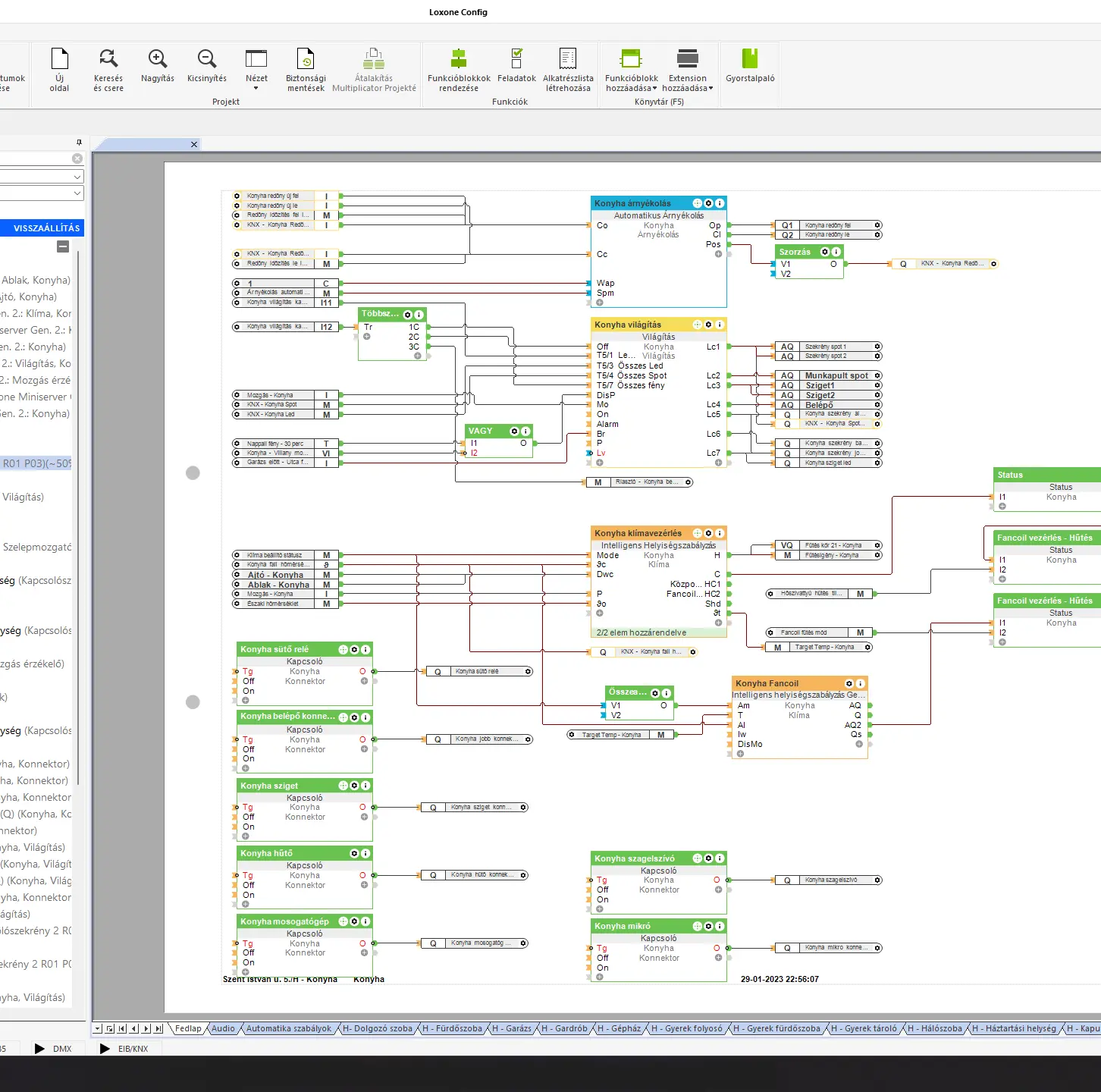1101x1092 pixels.
Task: Collapse the list with the minus button
Action: 63,246
